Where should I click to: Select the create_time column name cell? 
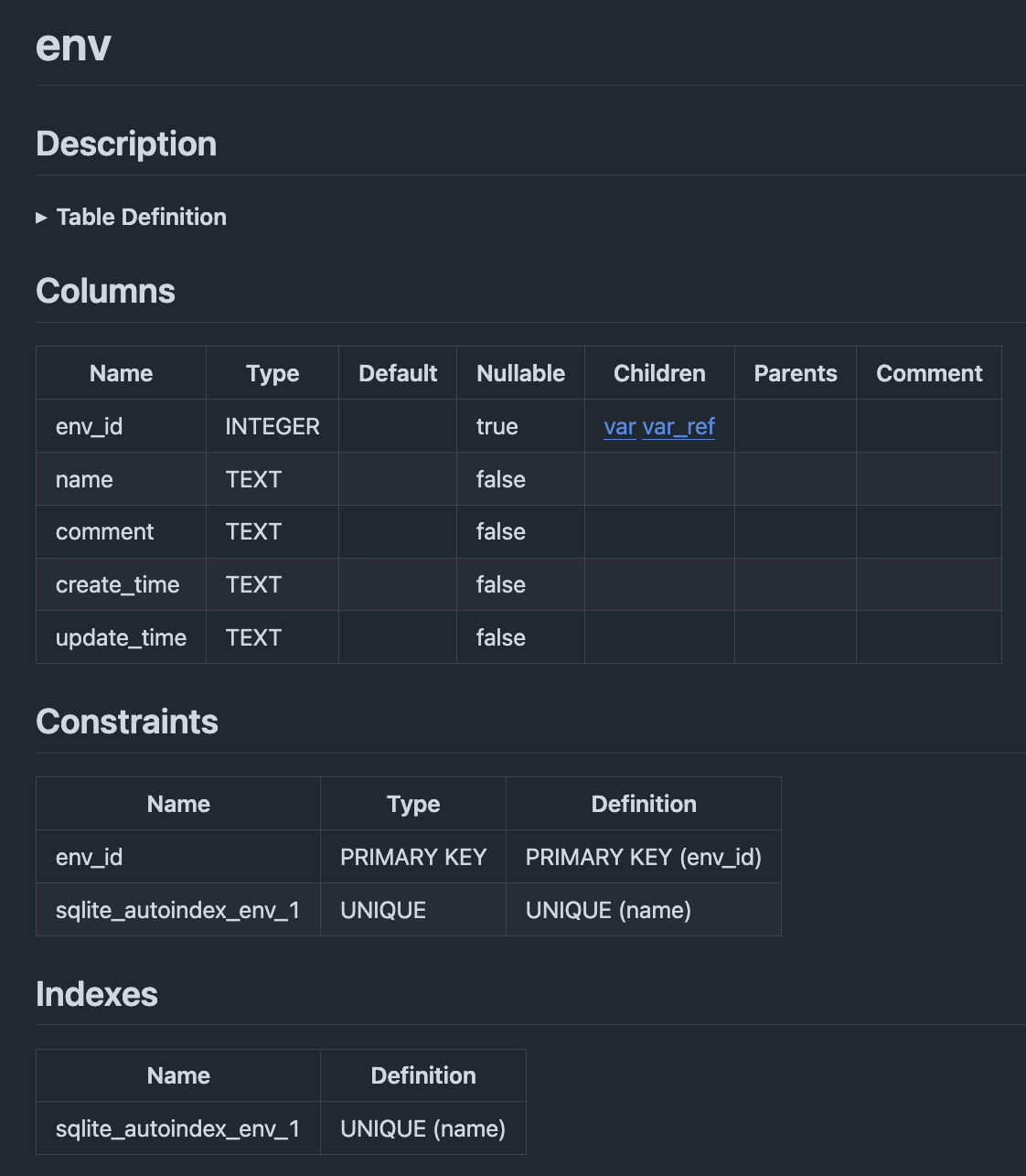pyautogui.click(x=117, y=585)
